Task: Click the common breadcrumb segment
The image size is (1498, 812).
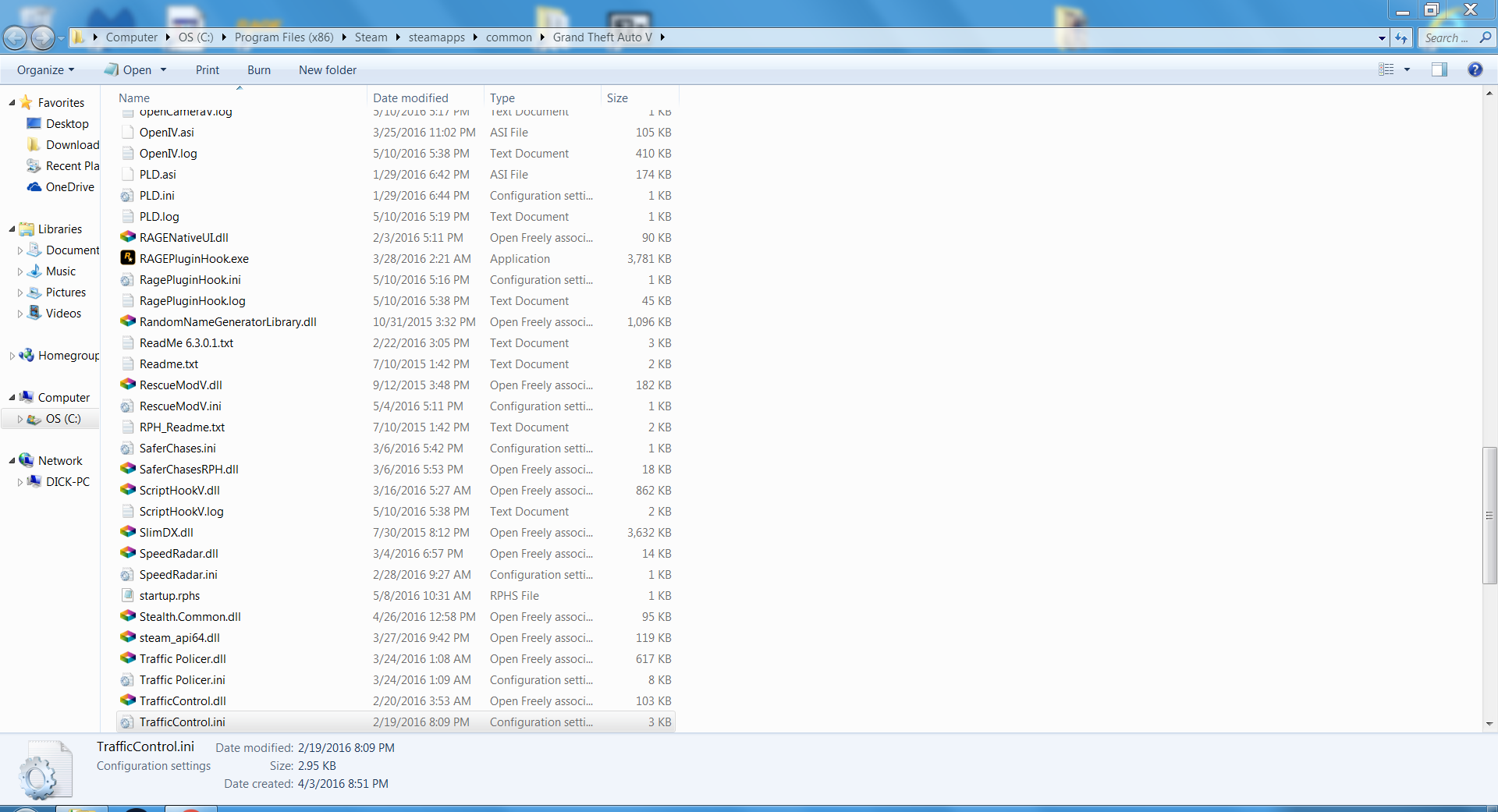Action: tap(509, 37)
